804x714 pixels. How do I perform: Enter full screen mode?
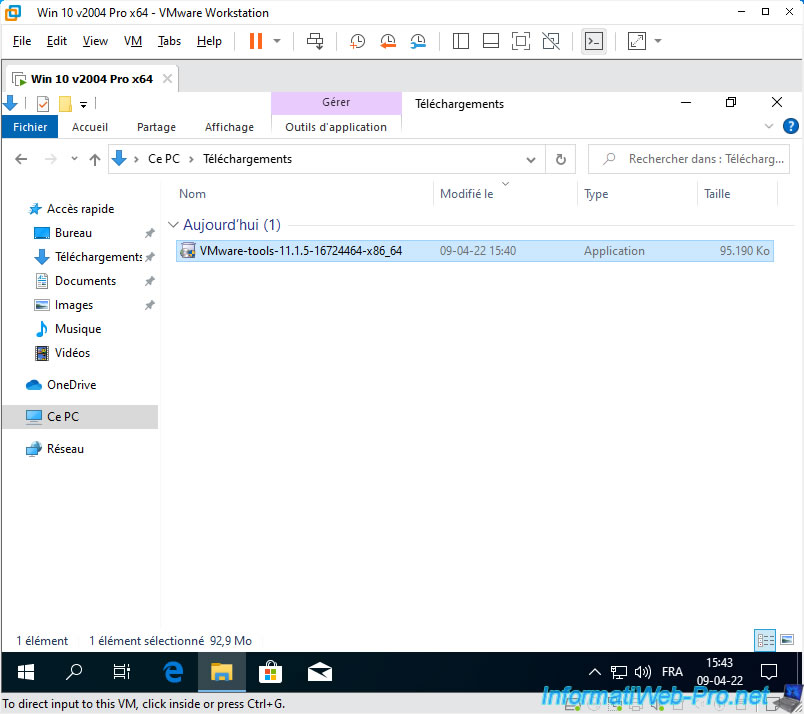coord(521,41)
